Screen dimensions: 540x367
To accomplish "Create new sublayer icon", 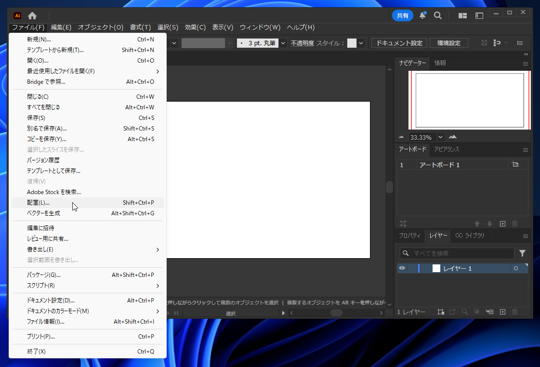I will tap(489, 312).
